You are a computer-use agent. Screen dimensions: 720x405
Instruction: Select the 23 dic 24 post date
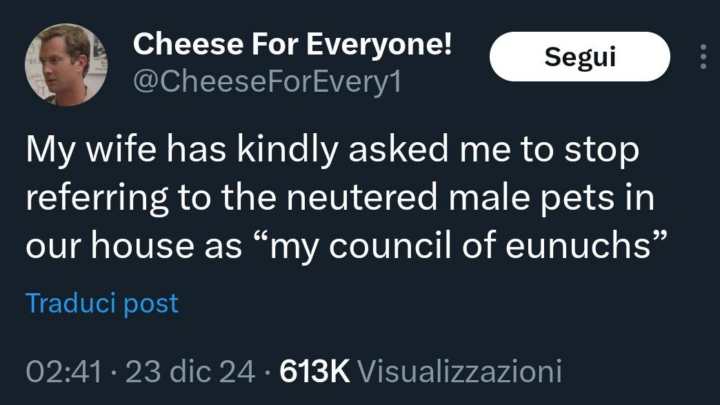186,372
